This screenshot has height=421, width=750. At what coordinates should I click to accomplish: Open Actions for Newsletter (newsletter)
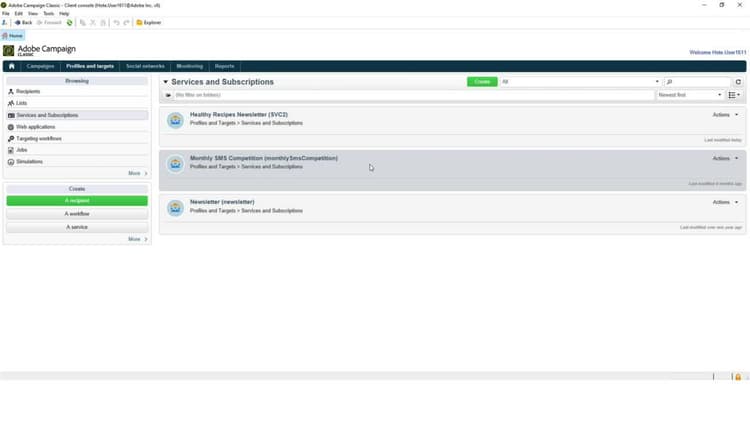point(725,202)
